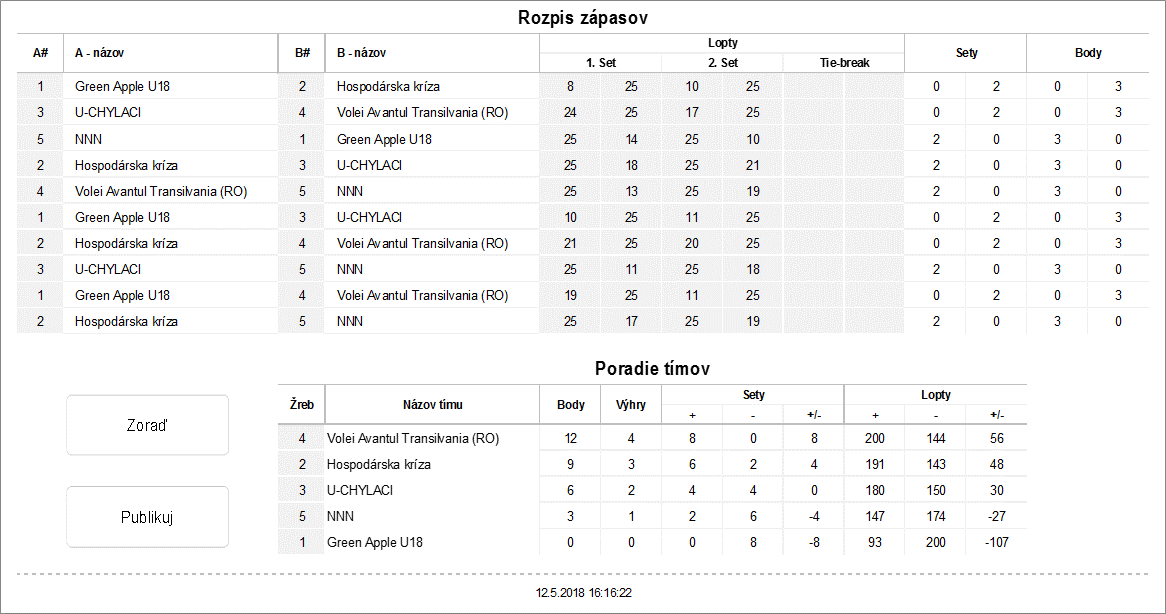Select the "B - názov" column header
This screenshot has width=1166, height=614.
click(362, 53)
